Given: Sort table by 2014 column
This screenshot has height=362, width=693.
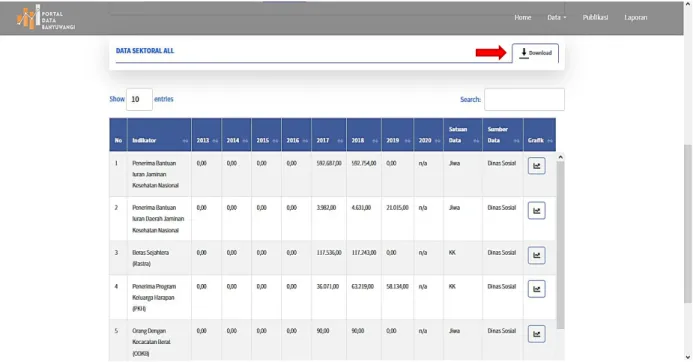Looking at the screenshot, I should 236,135.
